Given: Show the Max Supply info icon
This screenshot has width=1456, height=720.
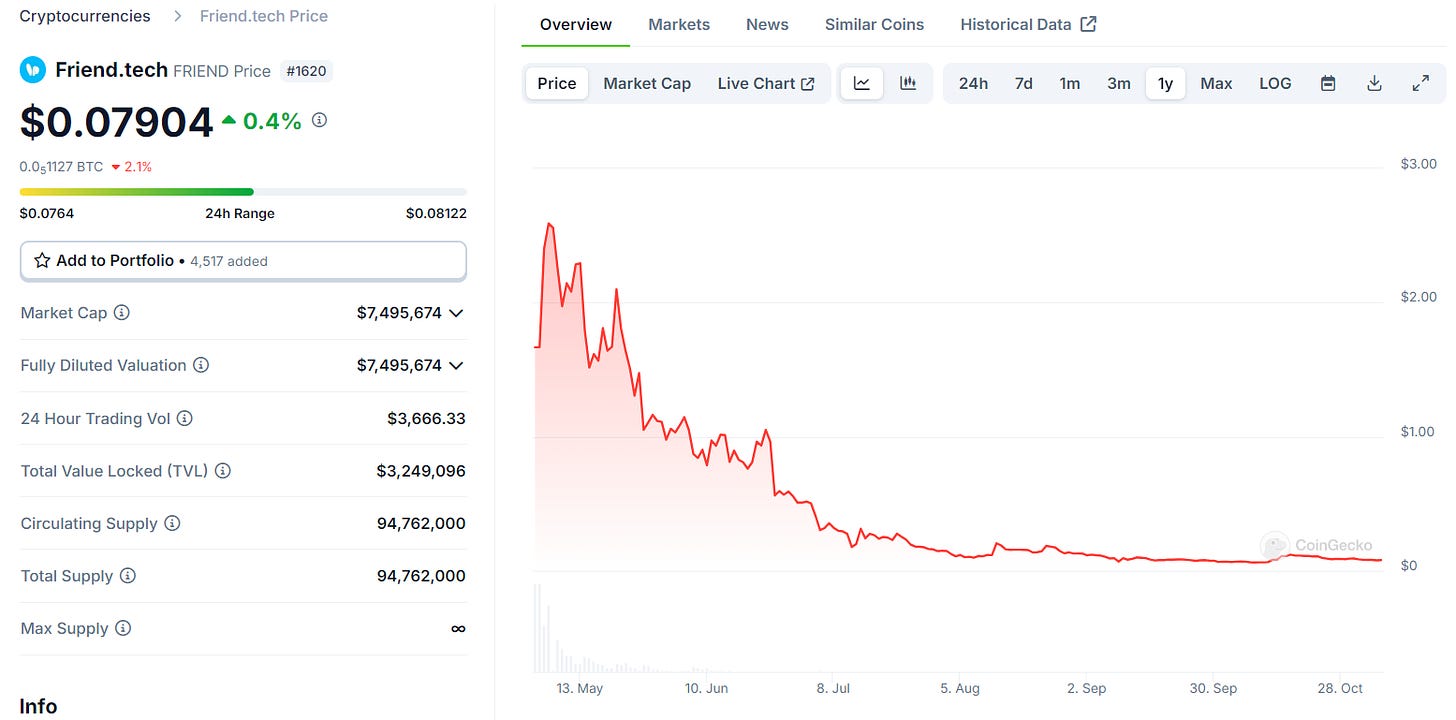Looking at the screenshot, I should [123, 629].
